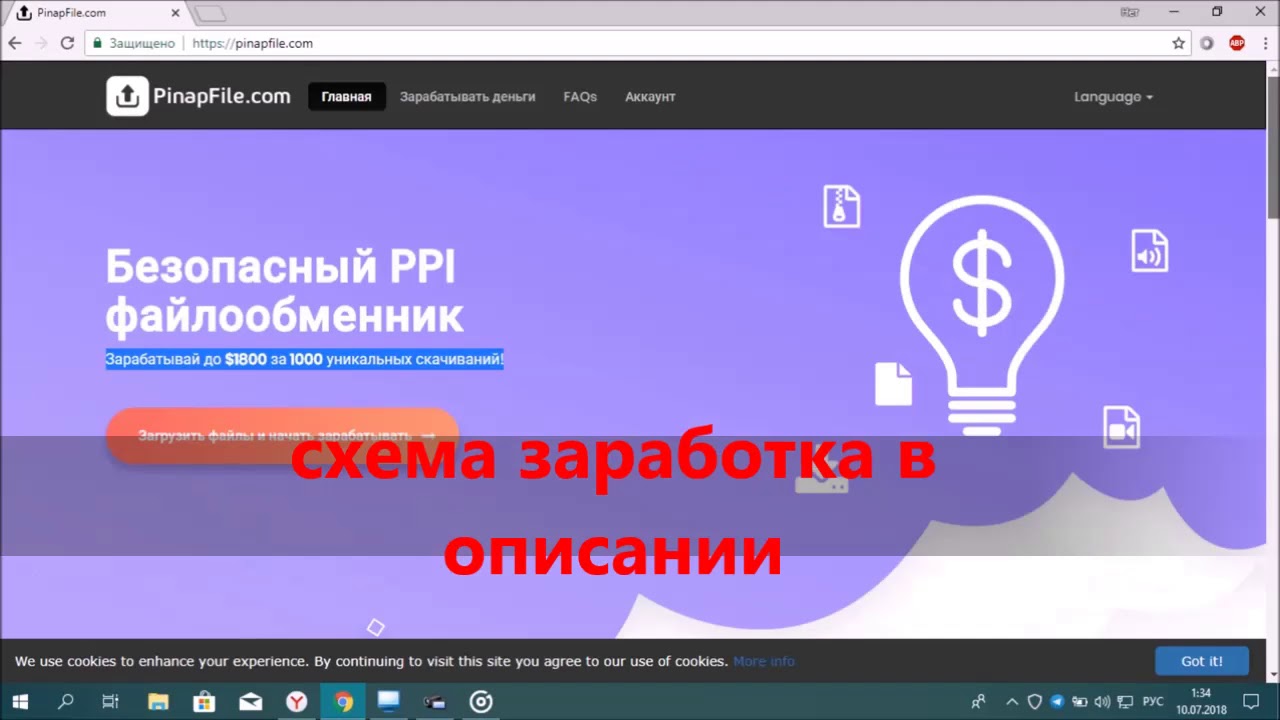Click the page vertical scrollbar thumb
This screenshot has width=1280, height=720.
click(1273, 140)
